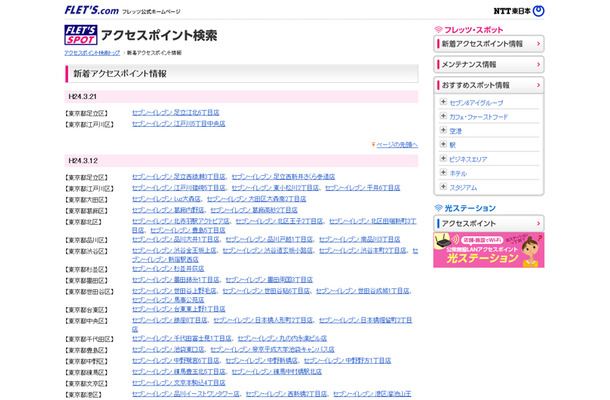Screen dimensions: 610x400
Task: Open セブン-イレブン 日本橋人形町2丁目店 link
Action: (x=263, y=320)
